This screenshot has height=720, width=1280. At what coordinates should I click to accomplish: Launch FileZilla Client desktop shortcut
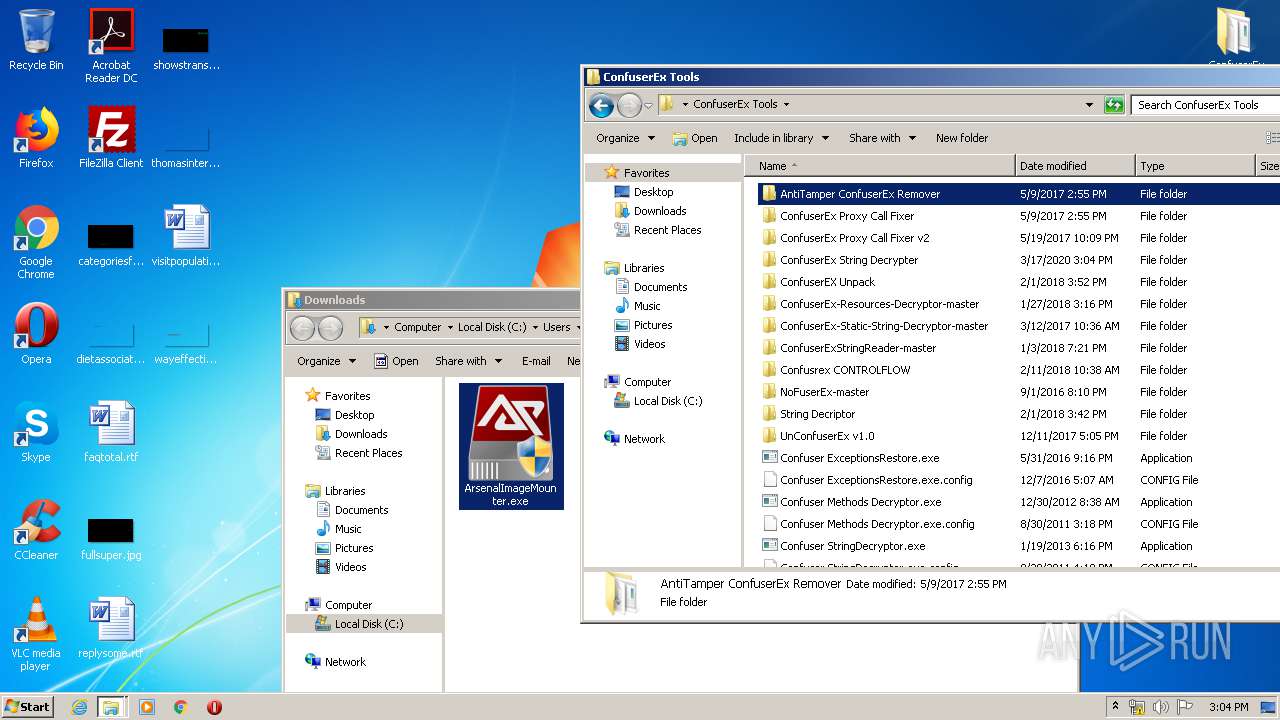pos(111,137)
